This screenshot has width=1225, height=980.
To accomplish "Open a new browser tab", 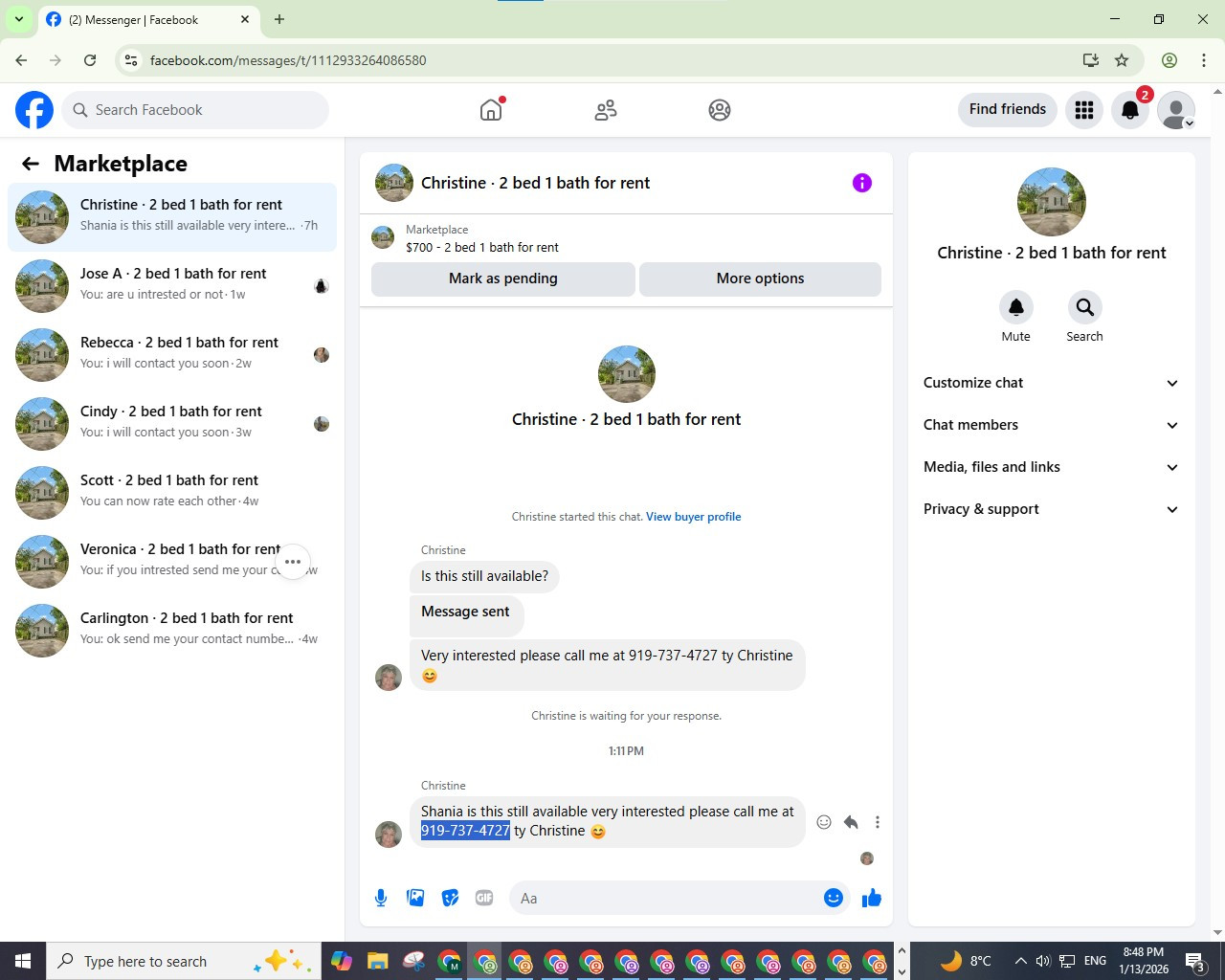I will tap(279, 19).
